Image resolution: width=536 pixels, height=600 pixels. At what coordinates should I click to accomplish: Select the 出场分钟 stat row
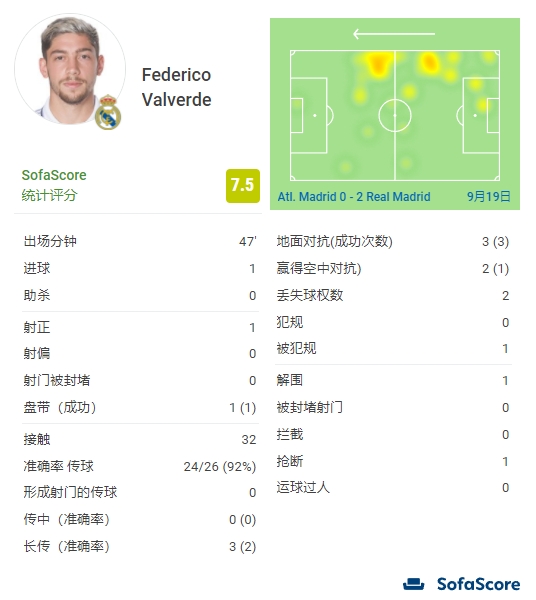point(140,242)
